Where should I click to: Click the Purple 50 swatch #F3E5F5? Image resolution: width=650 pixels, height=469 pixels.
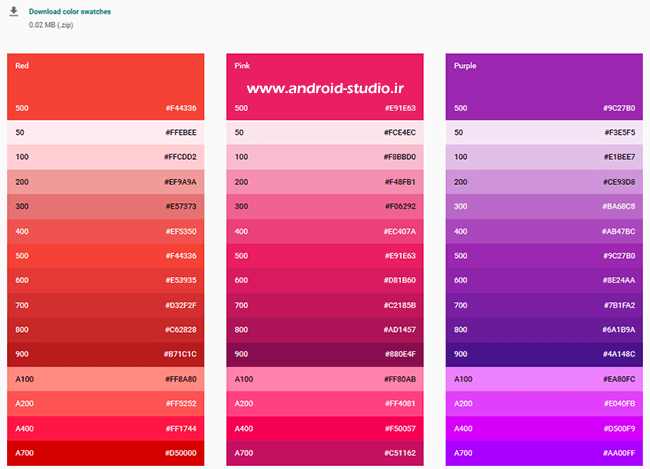tap(544, 132)
